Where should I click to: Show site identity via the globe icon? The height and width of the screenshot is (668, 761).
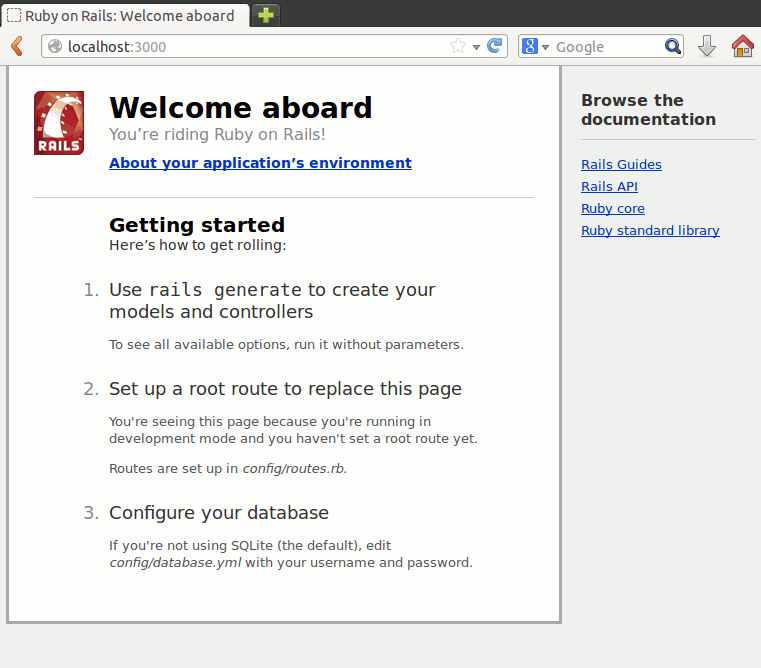(x=54, y=46)
